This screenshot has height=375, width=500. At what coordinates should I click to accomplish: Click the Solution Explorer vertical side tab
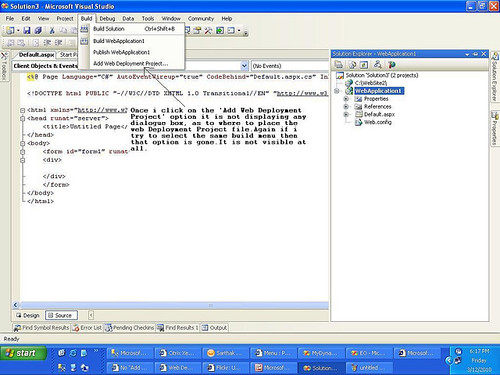tap(495, 77)
